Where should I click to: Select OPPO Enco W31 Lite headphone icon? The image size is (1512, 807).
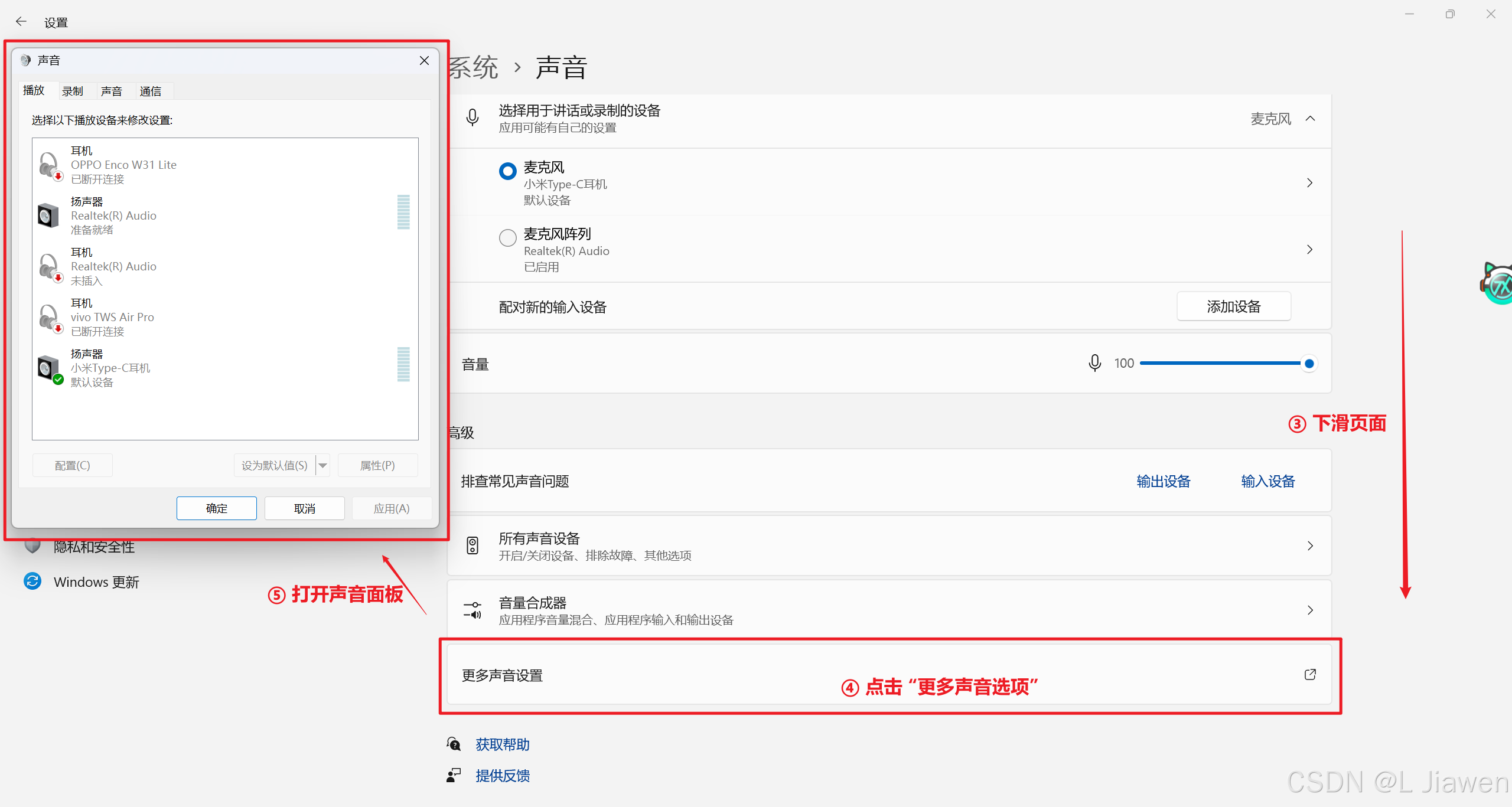click(49, 165)
